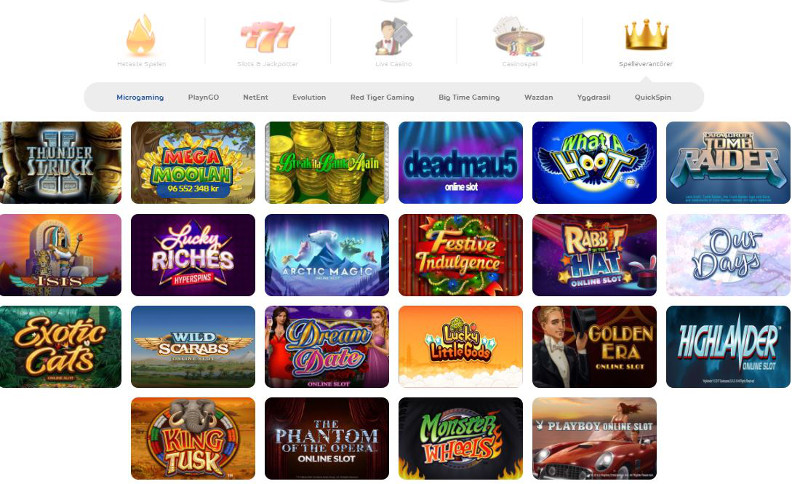
Task: Choose the roulette Casinospel icon
Action: point(519,37)
